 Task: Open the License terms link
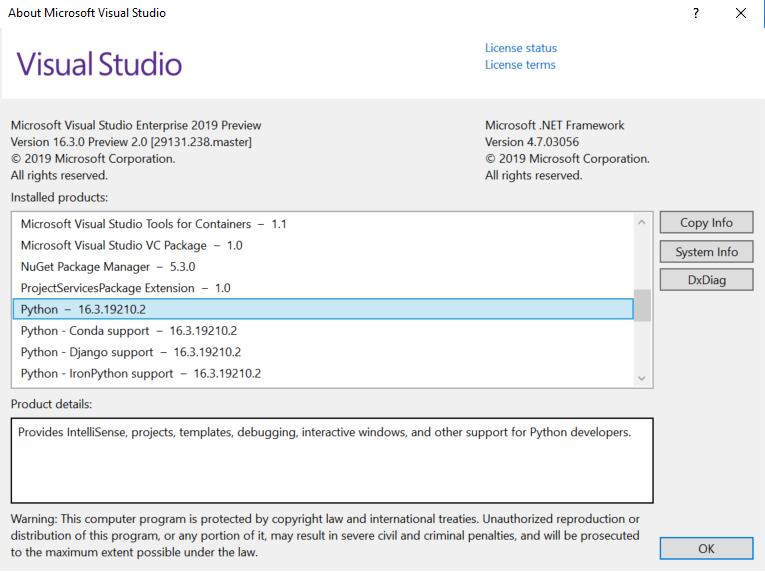(x=520, y=64)
